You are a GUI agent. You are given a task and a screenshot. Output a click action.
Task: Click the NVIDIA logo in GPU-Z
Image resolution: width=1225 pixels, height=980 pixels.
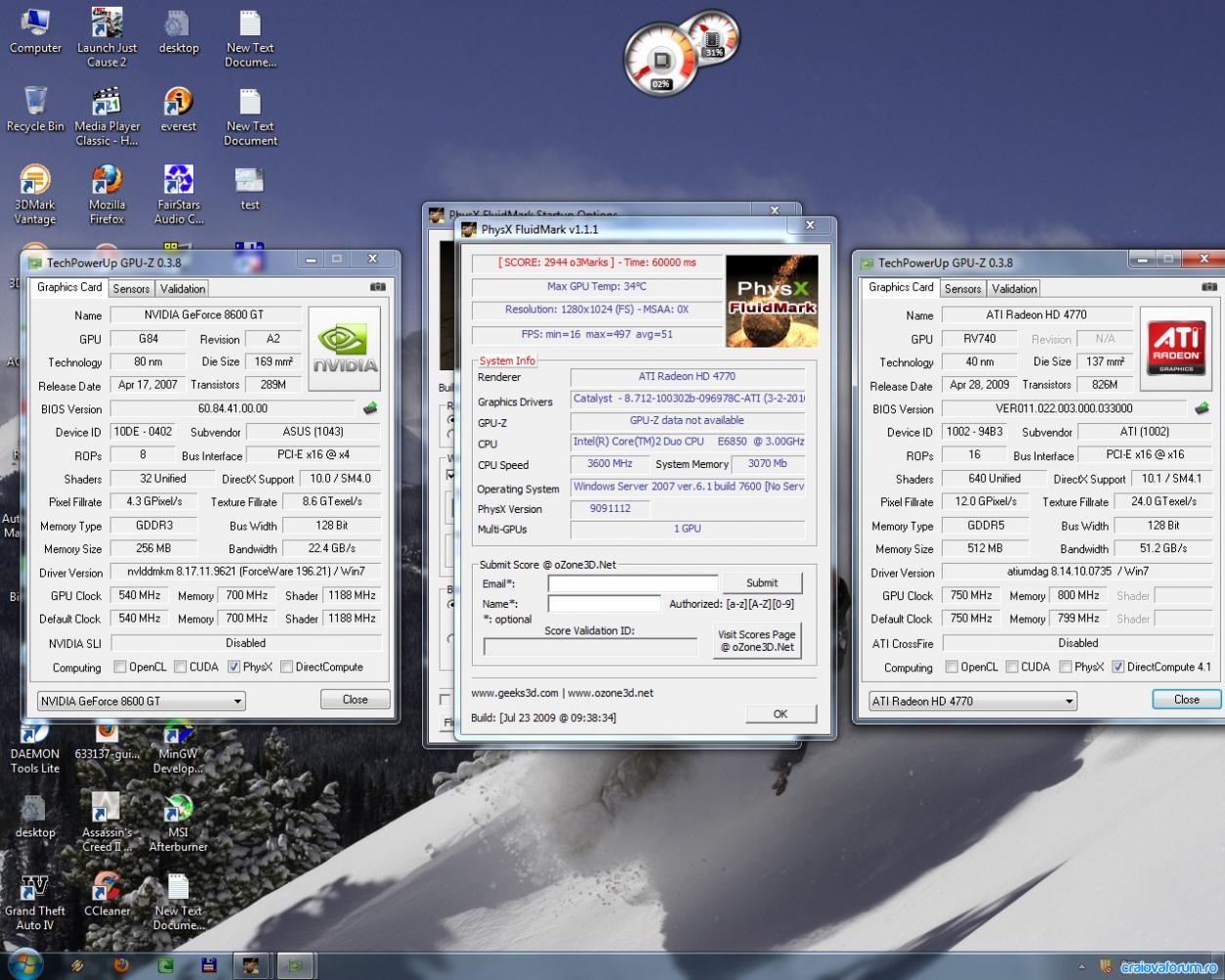click(x=345, y=349)
